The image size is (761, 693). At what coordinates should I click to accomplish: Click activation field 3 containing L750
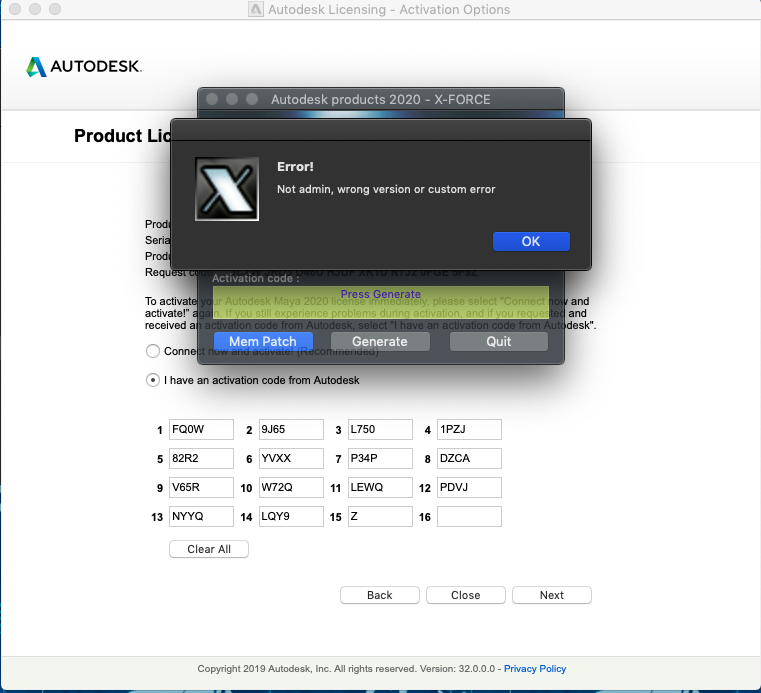[x=380, y=429]
